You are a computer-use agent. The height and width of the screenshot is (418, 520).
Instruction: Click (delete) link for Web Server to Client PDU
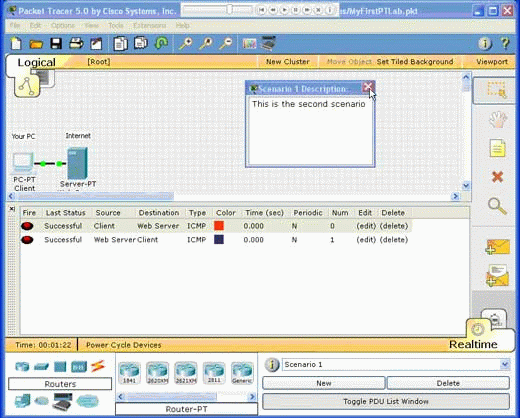[x=394, y=240]
